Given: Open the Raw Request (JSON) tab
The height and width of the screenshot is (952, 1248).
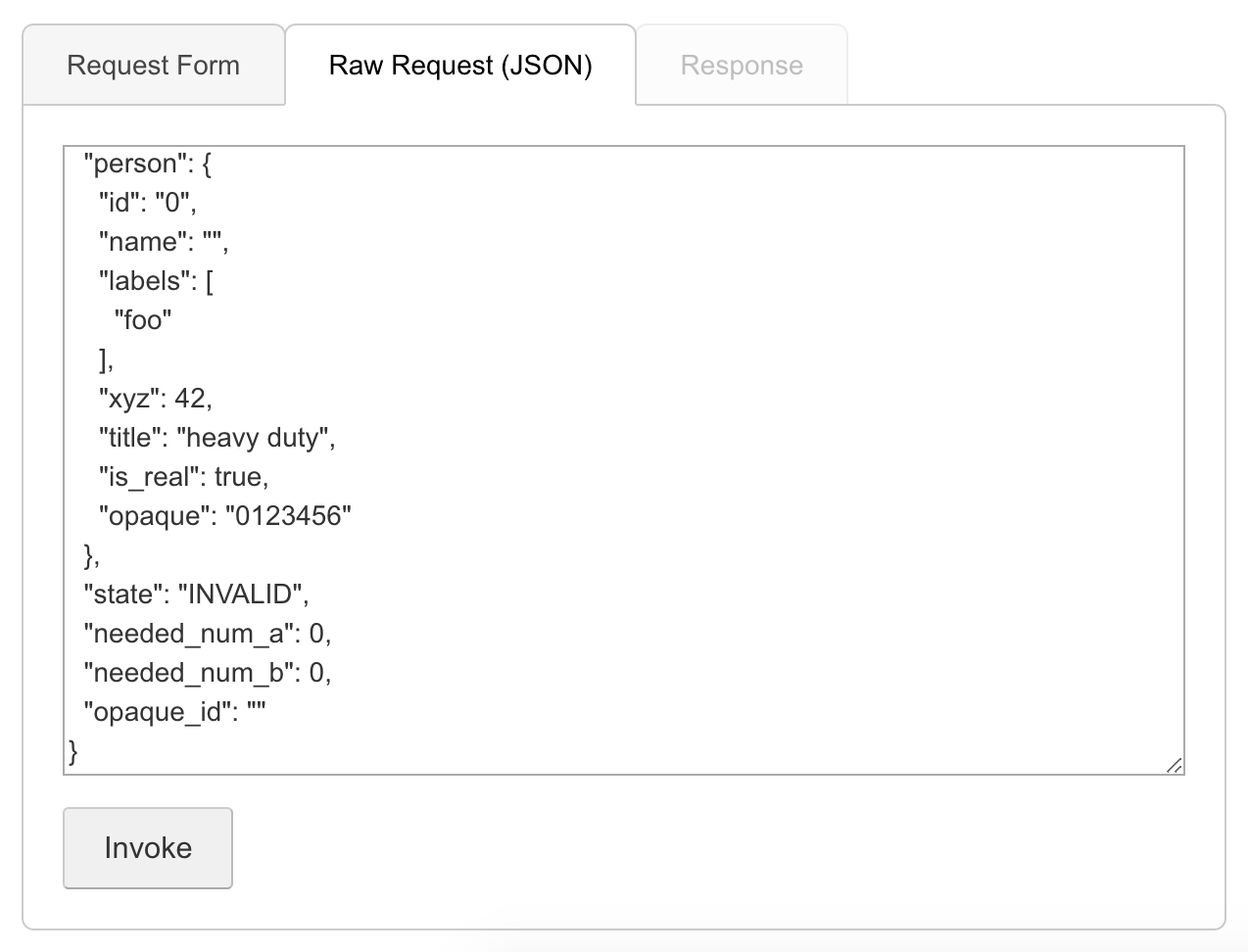Looking at the screenshot, I should tap(459, 65).
